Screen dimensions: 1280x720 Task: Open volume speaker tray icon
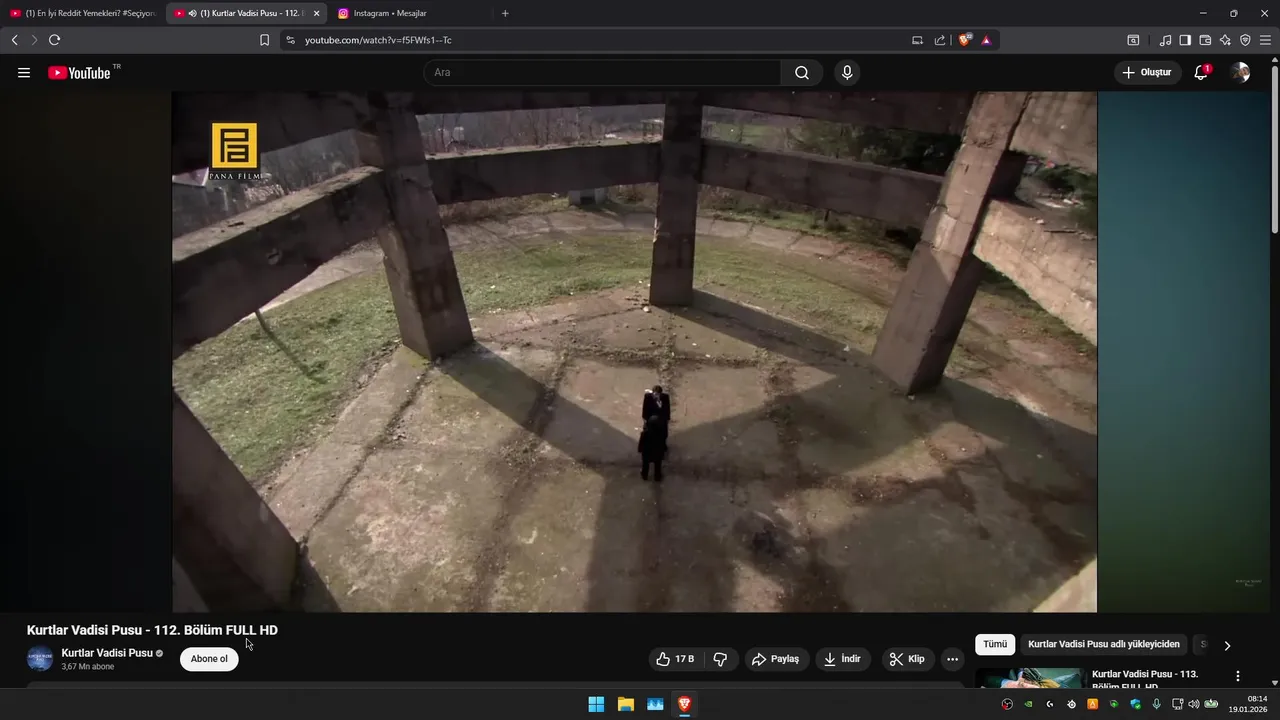pyautogui.click(x=1193, y=704)
